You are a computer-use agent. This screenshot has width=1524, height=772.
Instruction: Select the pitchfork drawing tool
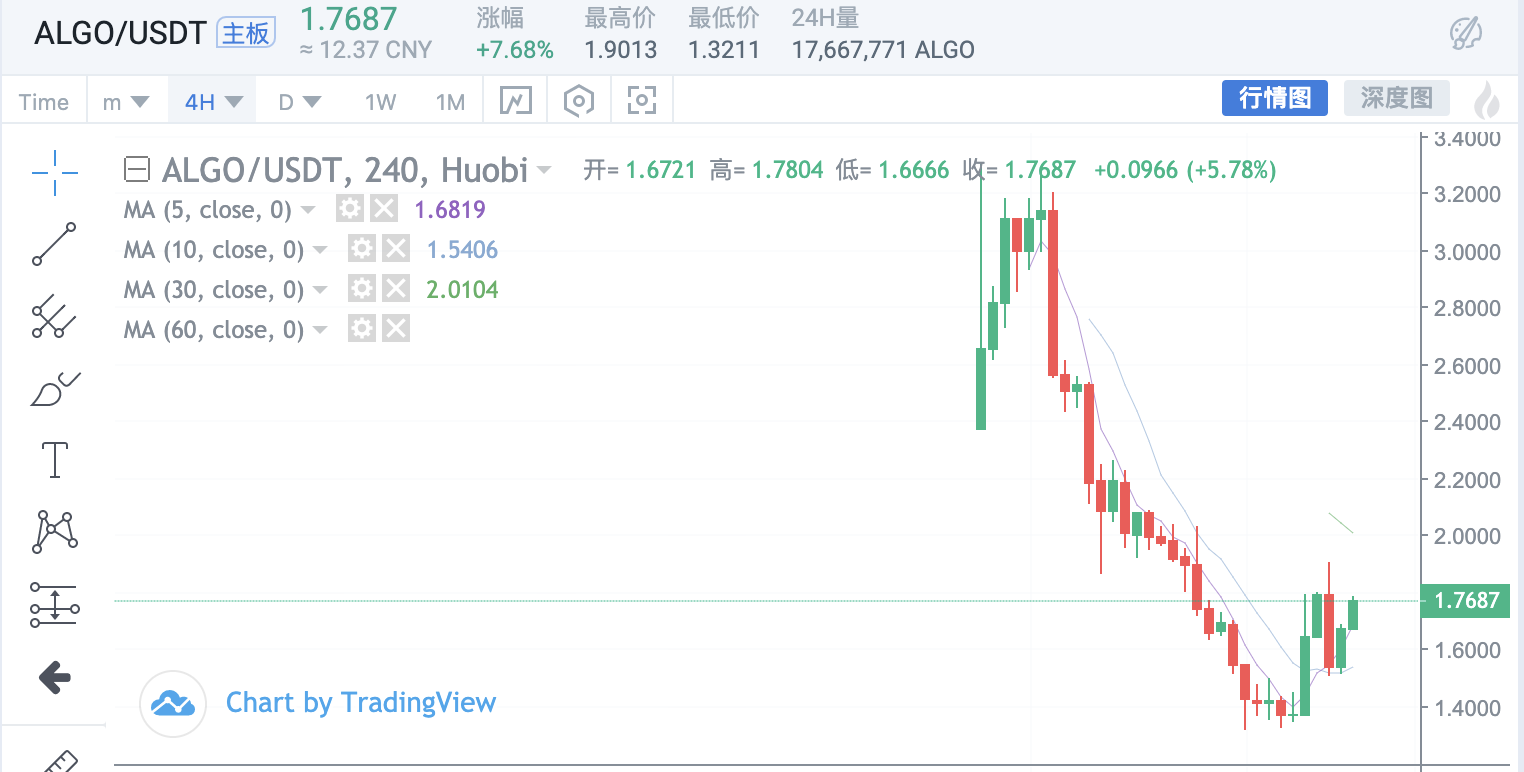[54, 317]
